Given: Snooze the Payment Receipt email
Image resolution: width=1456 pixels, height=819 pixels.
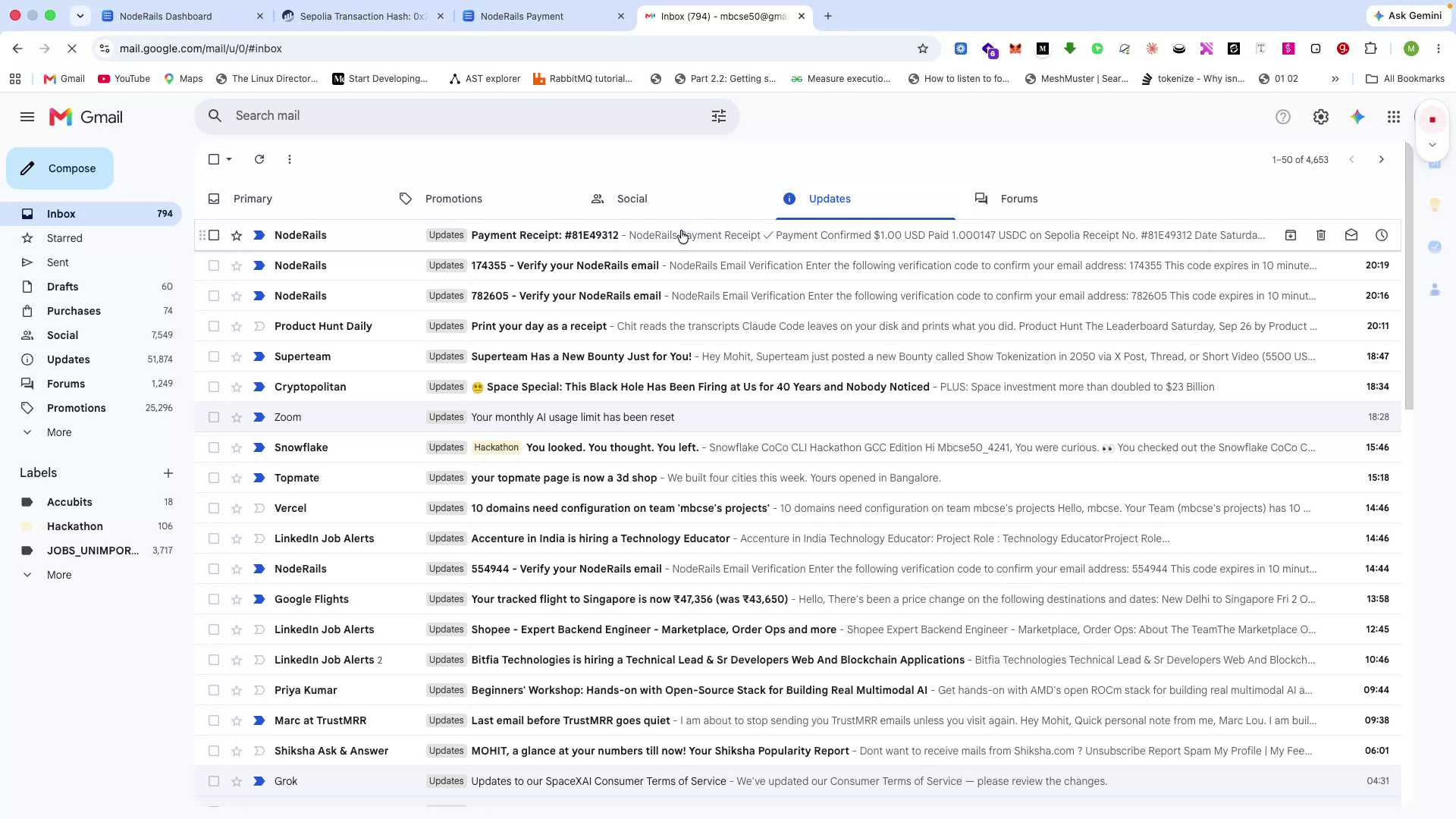Looking at the screenshot, I should [x=1381, y=235].
